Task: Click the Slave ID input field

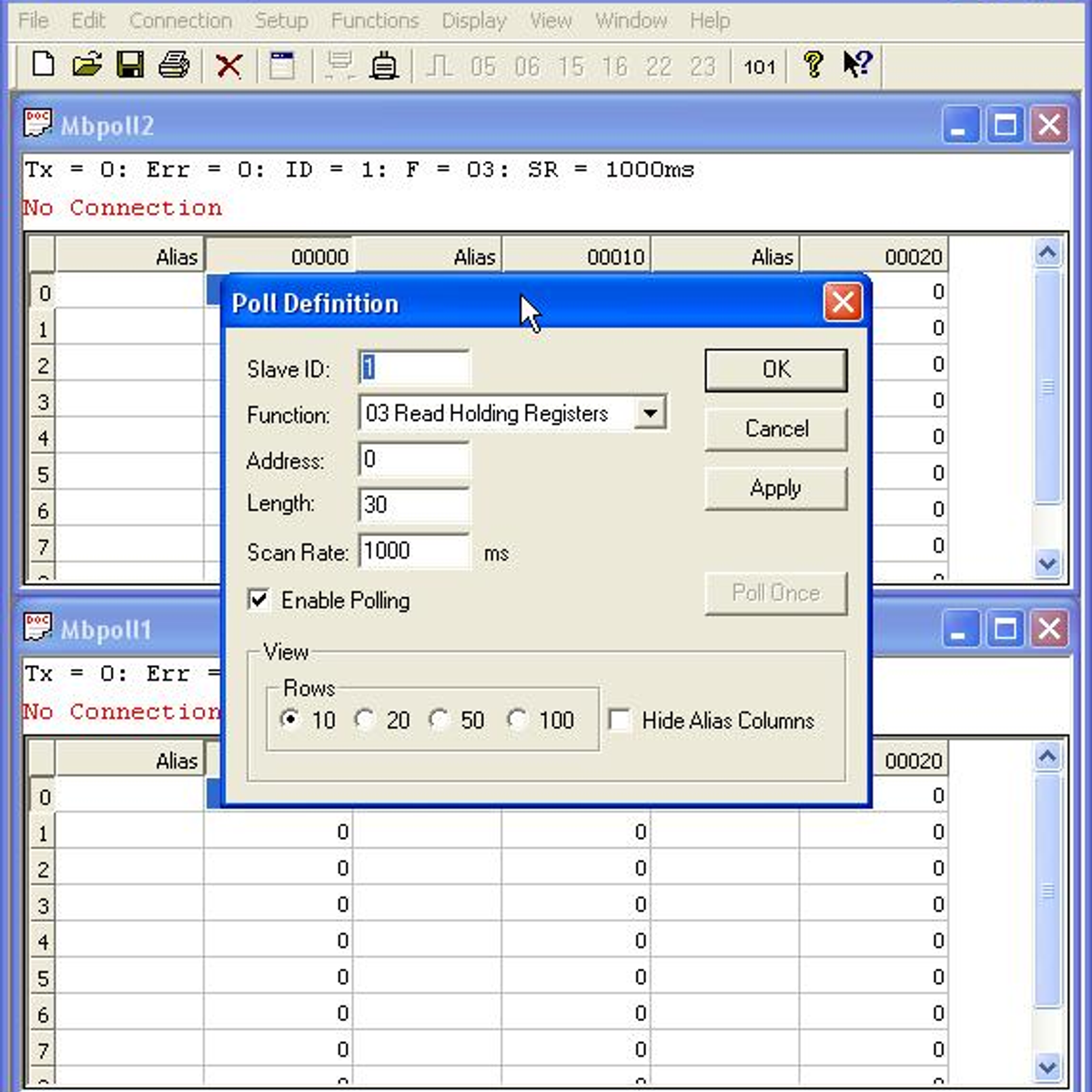Action: point(414,368)
